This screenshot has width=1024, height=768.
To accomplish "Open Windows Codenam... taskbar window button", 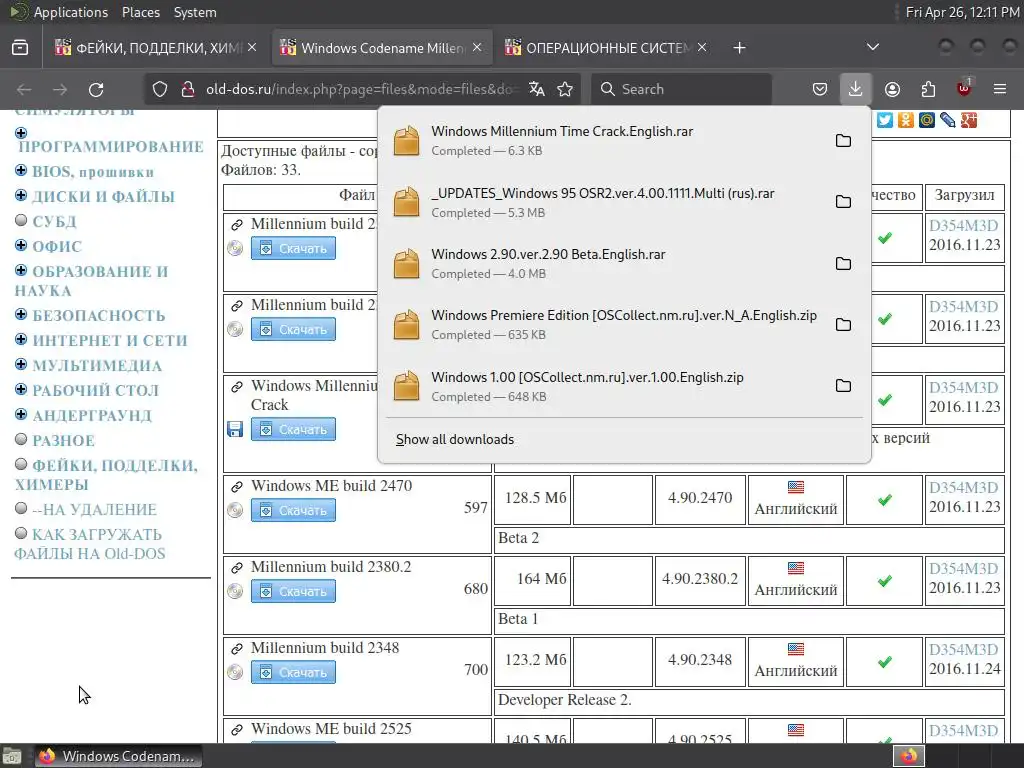I will 118,756.
